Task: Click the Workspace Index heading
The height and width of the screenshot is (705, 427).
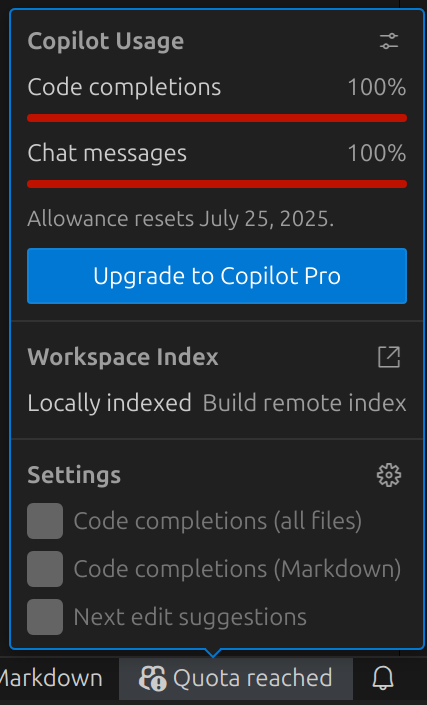Action: [x=123, y=357]
